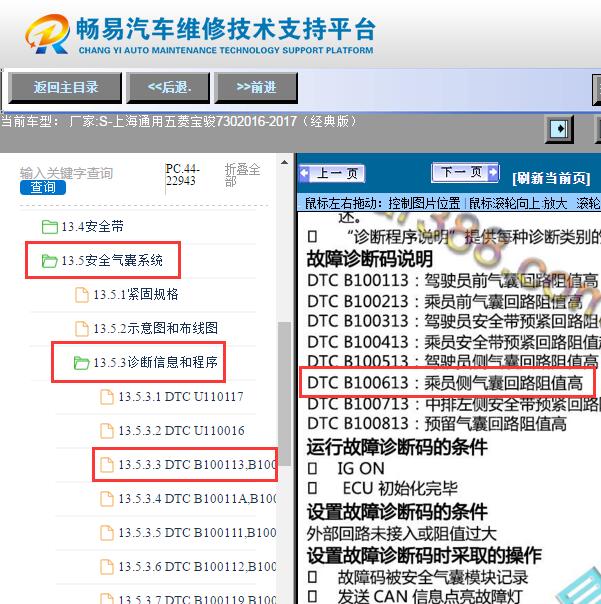Click text 外部回路未接入或阻值过大
The image size is (601, 604).
point(401,534)
